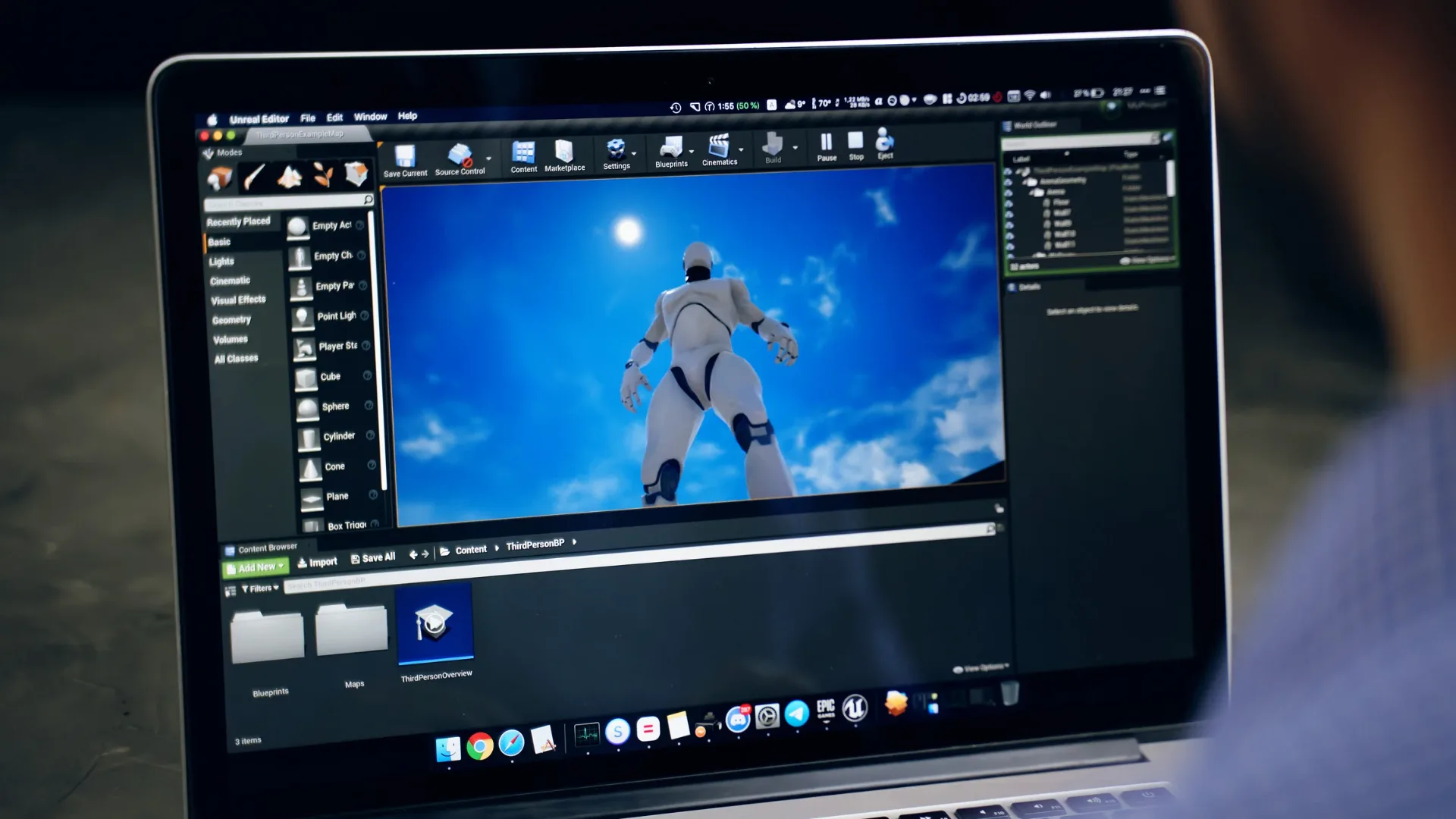This screenshot has width=1456, height=819.
Task: Select the Place mode icon
Action: pos(220,177)
